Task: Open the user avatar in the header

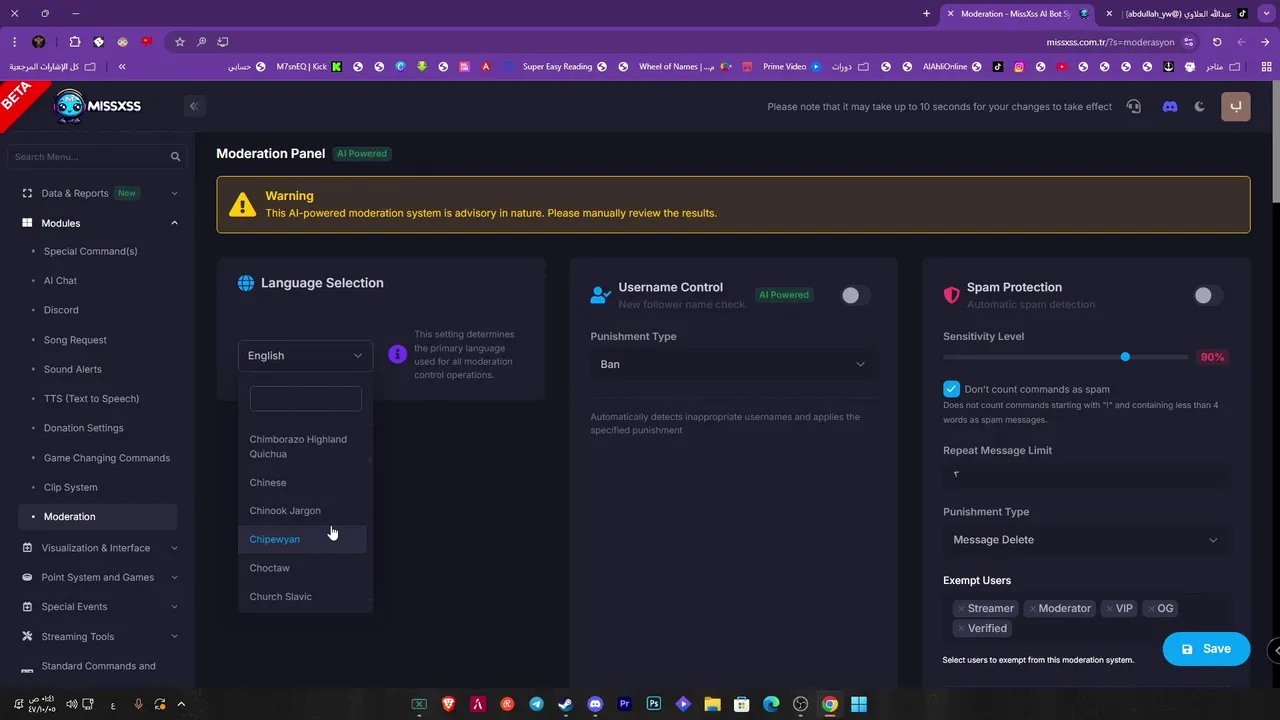Action: 1236,106
